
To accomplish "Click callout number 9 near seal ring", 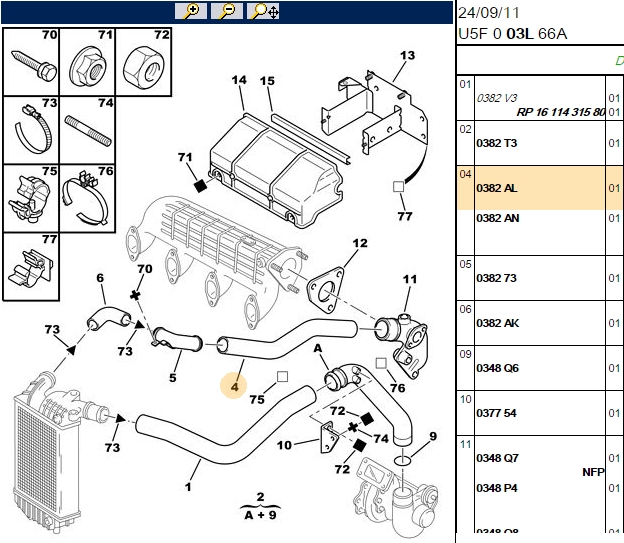I will point(433,436).
